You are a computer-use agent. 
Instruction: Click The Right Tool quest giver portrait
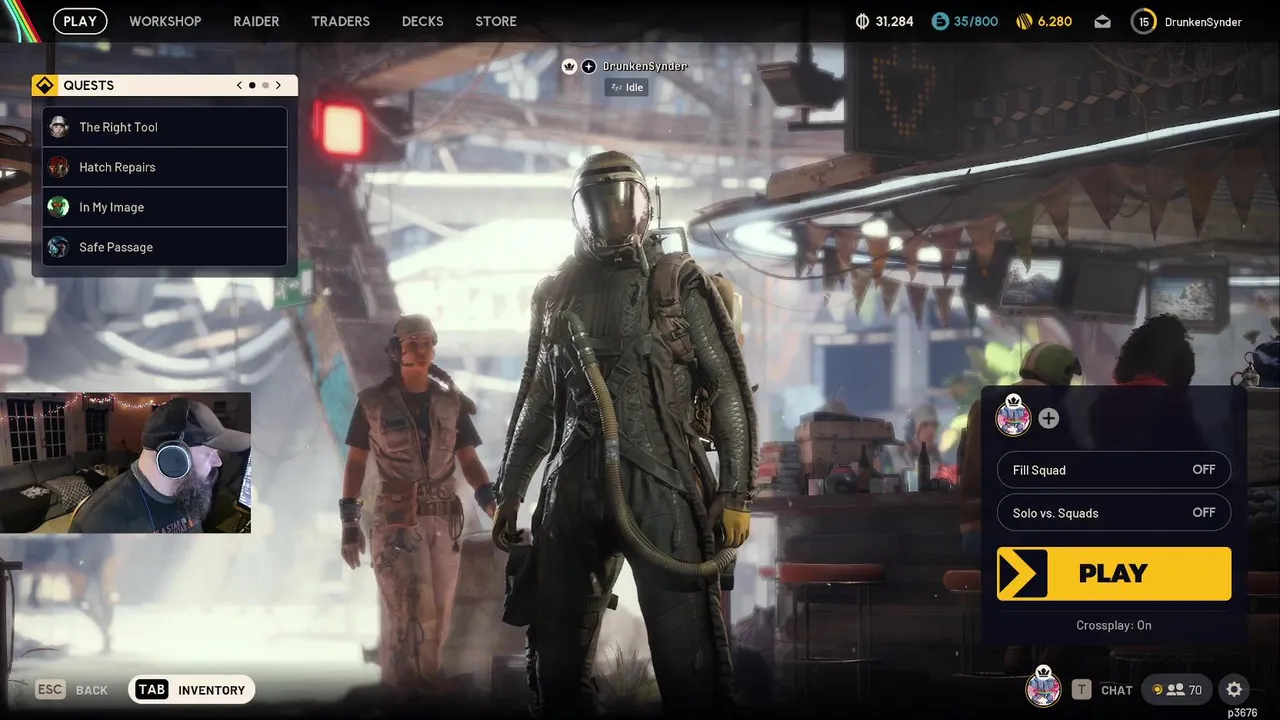59,127
